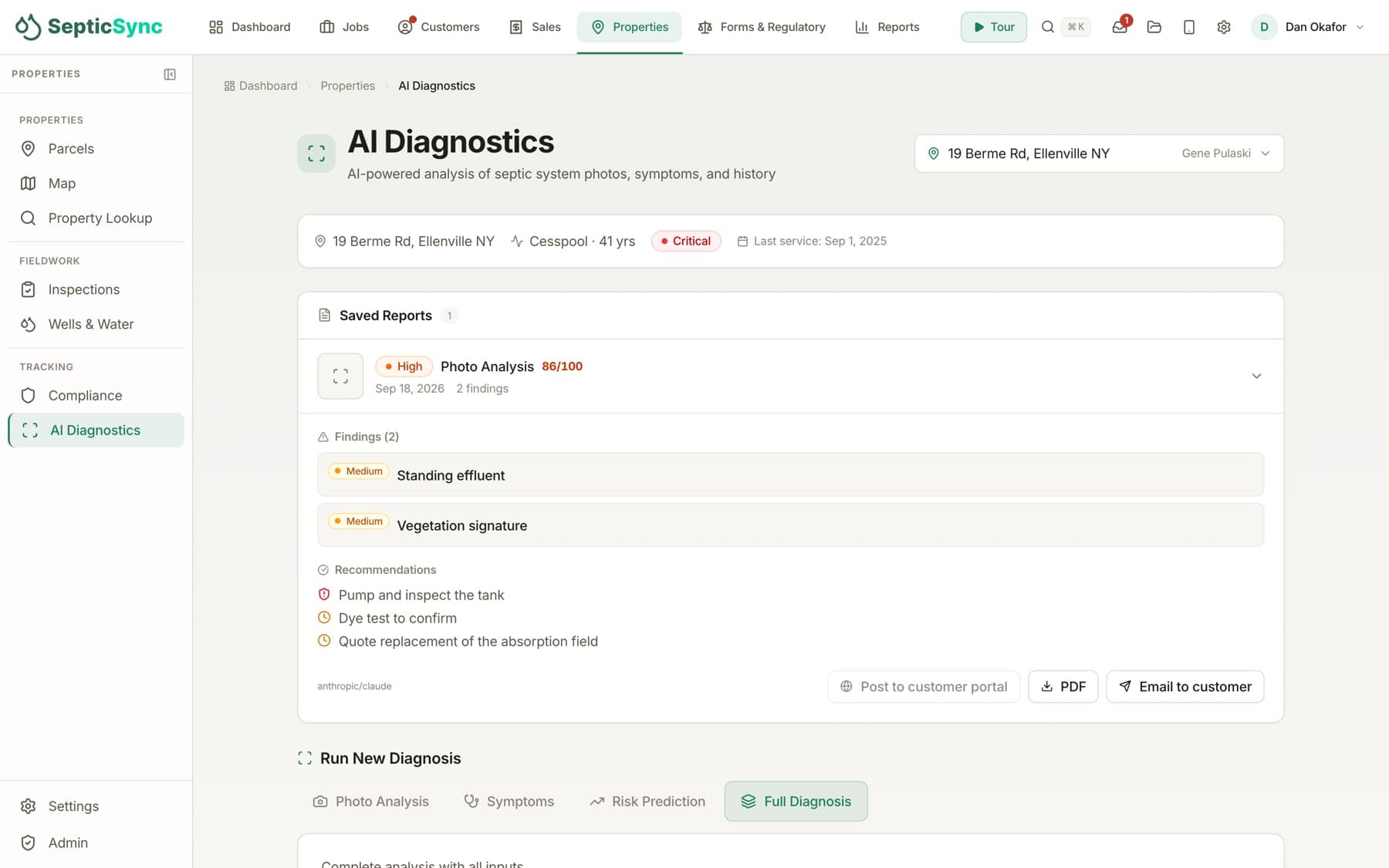Viewport: 1389px width, 868px height.
Task: Click the 86/100 score
Action: [562, 366]
